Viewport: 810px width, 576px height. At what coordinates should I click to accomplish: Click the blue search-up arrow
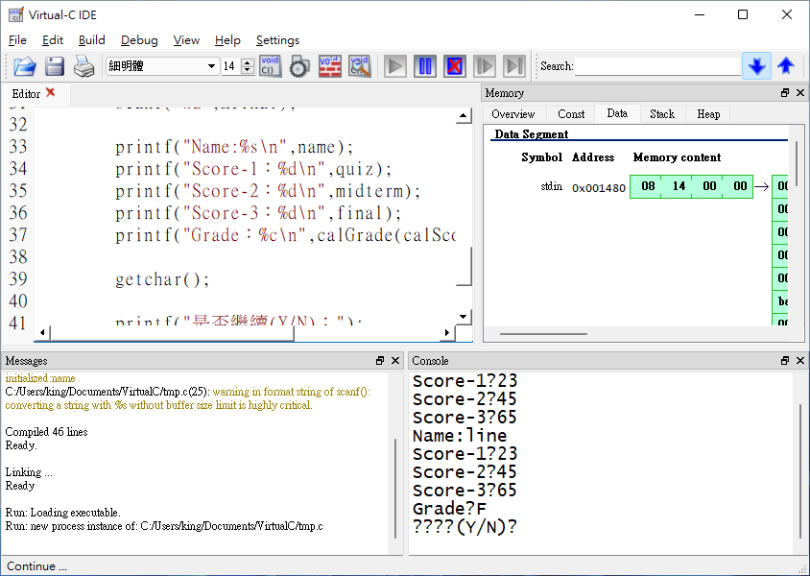coord(786,67)
